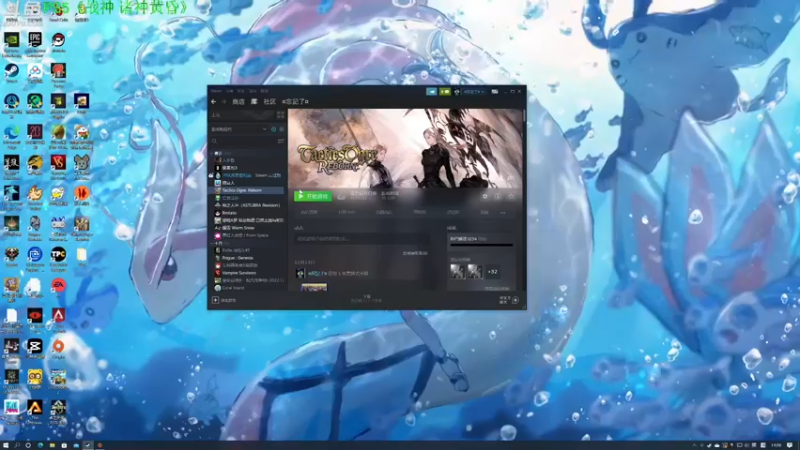Open the first unlocked achievement thumbnail

pyautogui.click(x=458, y=271)
